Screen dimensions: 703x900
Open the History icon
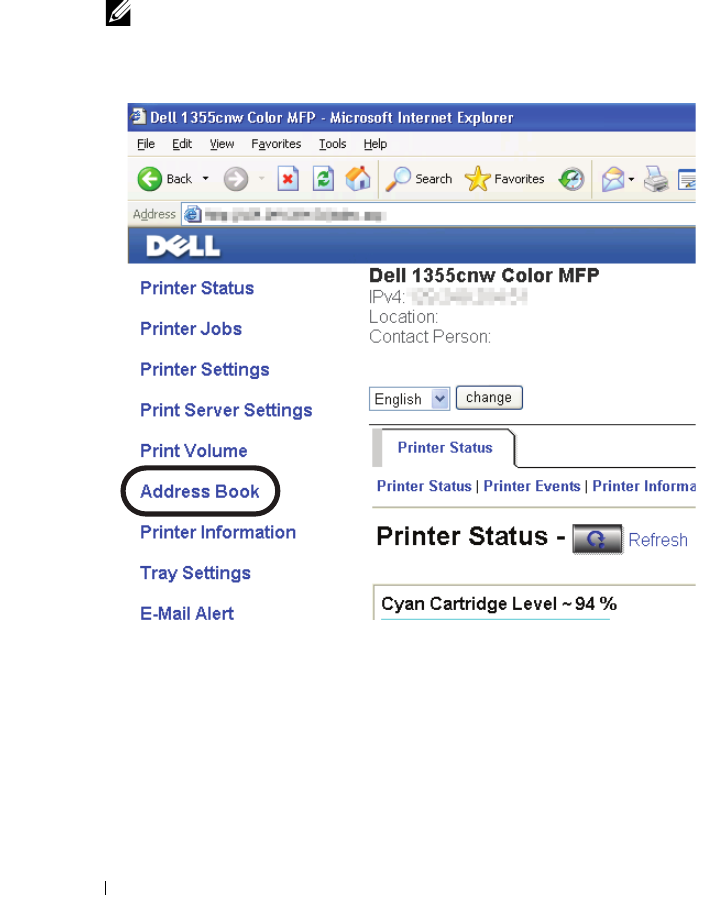coord(571,179)
